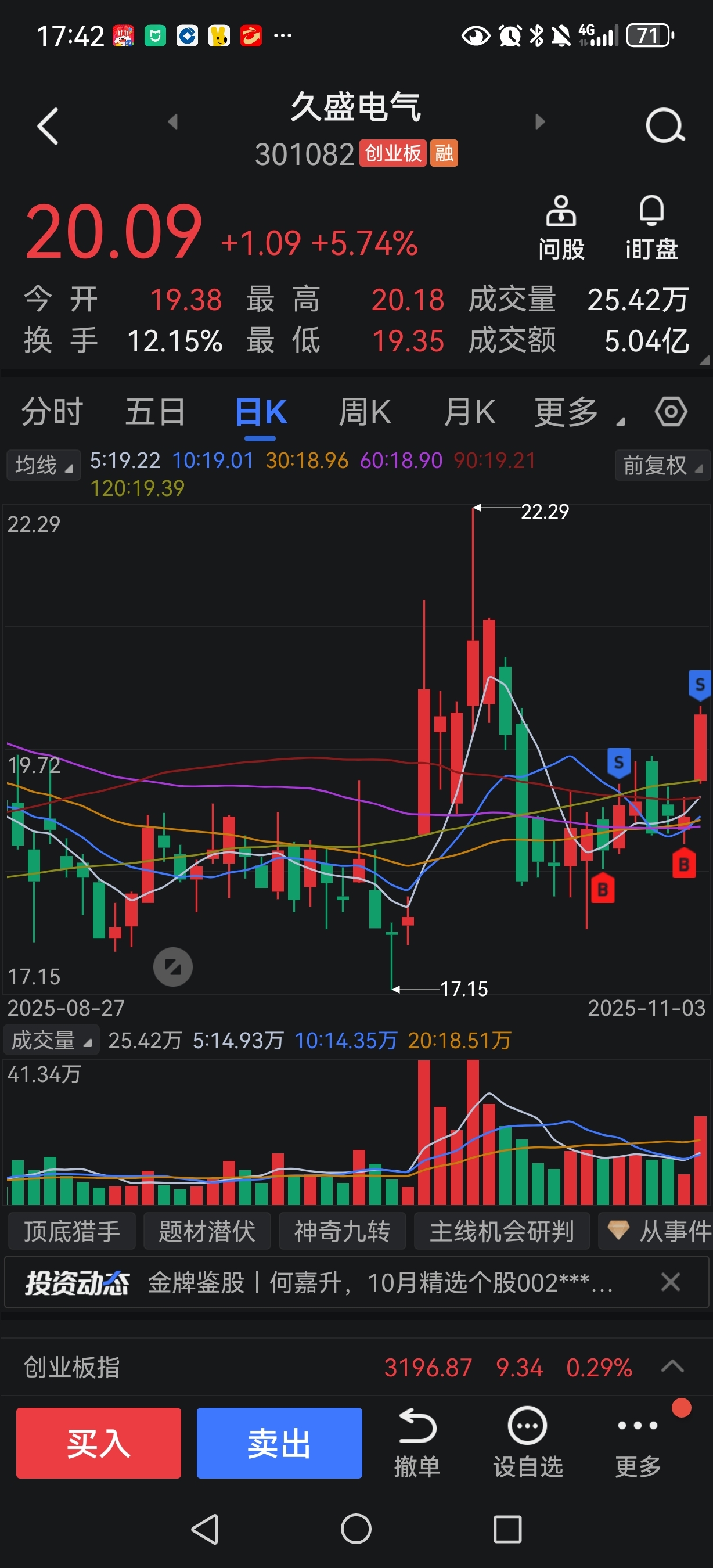Screen dimensions: 713x1568
Task: Switch to 五日 tab
Action: tap(156, 412)
